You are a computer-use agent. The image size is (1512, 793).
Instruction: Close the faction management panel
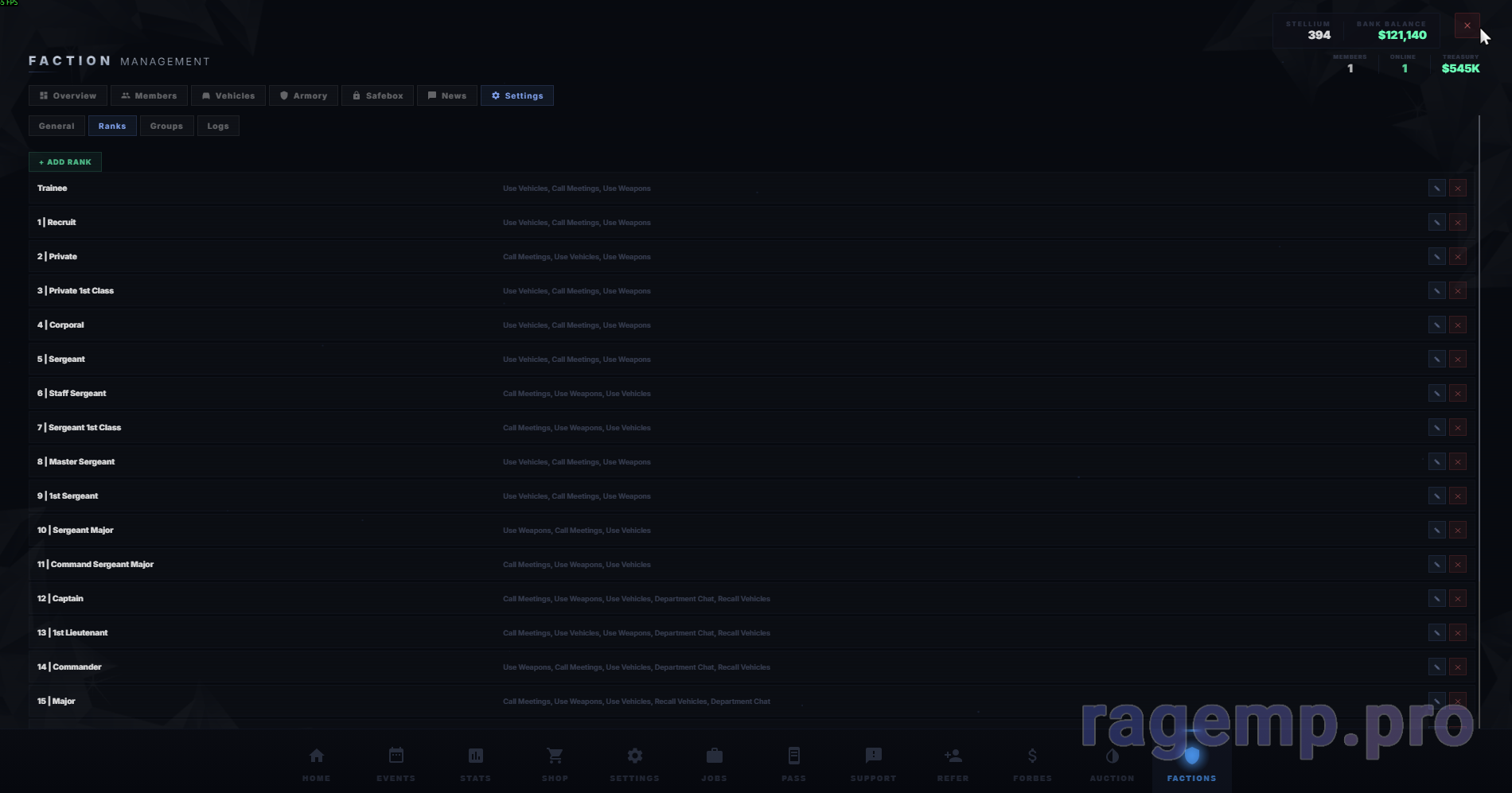pyautogui.click(x=1467, y=25)
